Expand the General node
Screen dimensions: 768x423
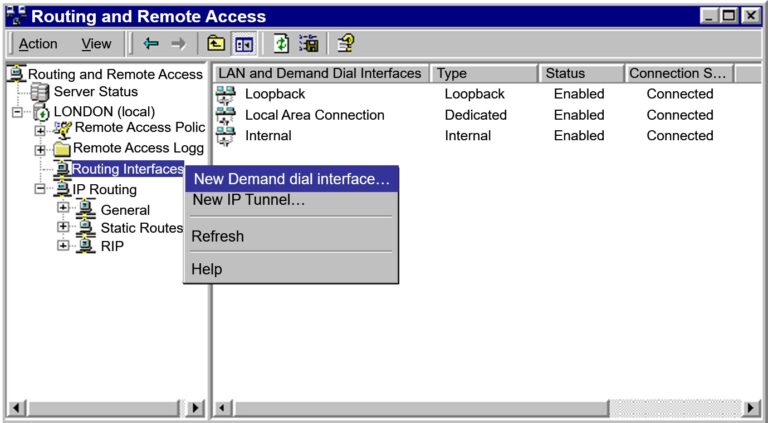pyautogui.click(x=63, y=208)
